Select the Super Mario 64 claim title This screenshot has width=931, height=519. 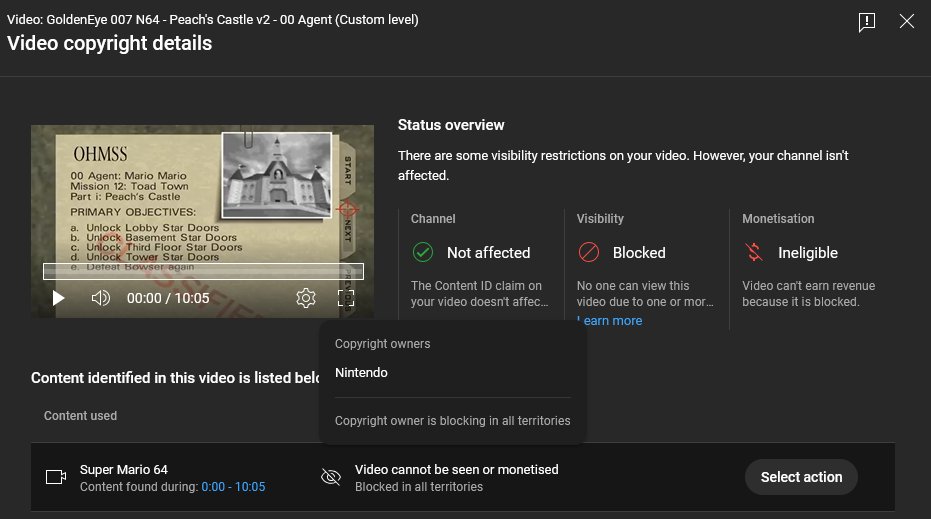click(124, 470)
